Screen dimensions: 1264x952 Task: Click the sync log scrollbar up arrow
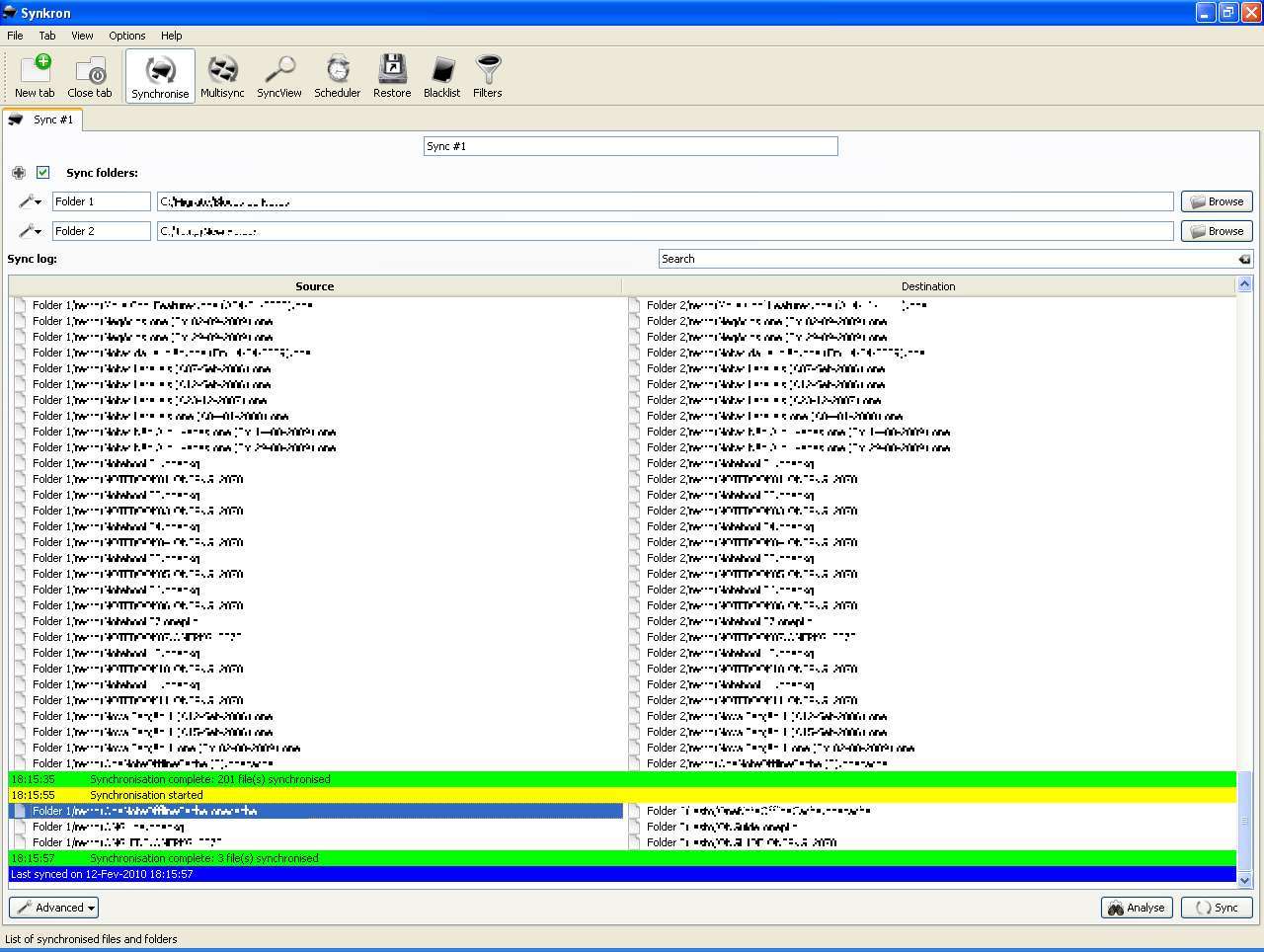[1244, 286]
